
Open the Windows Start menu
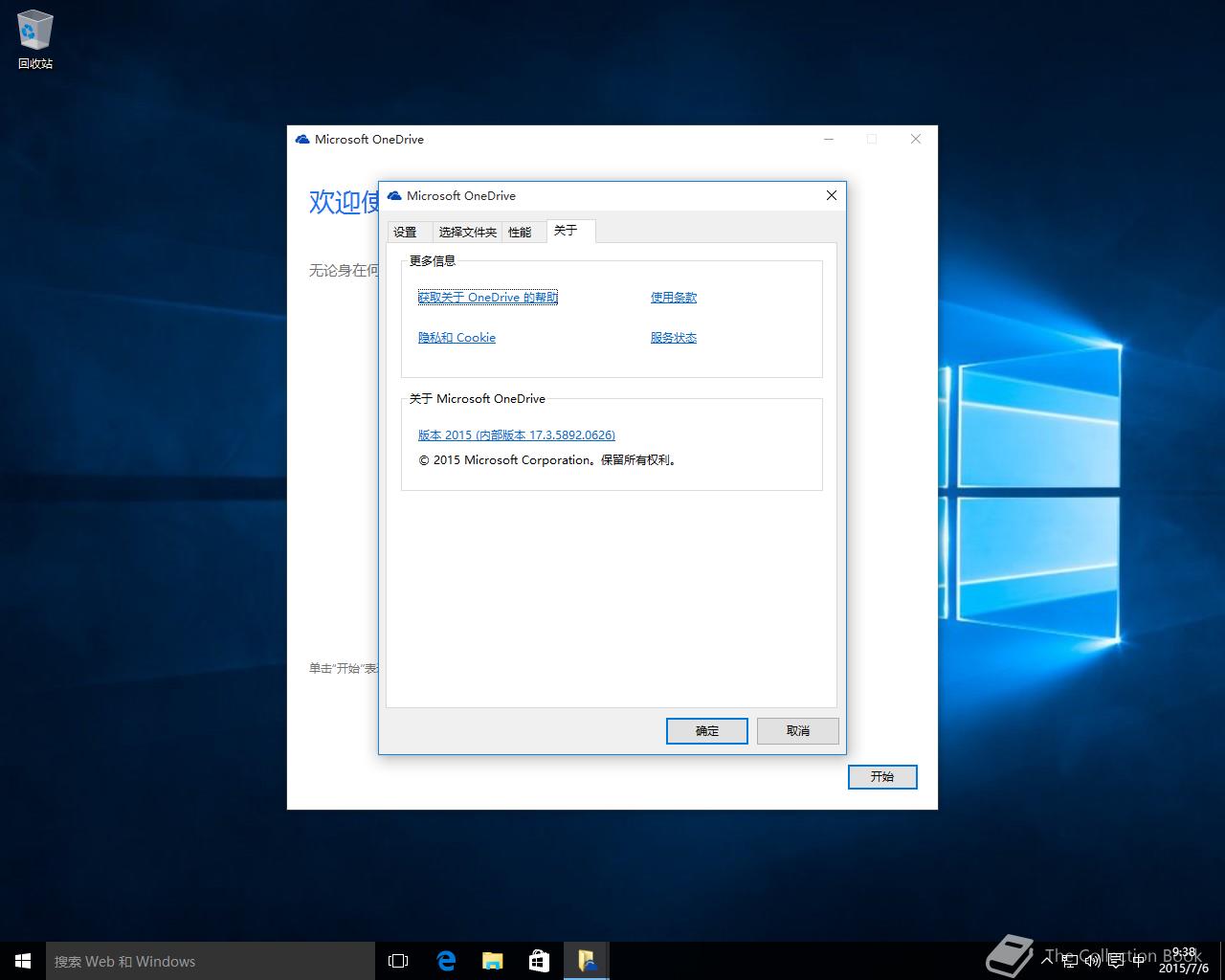tap(23, 961)
